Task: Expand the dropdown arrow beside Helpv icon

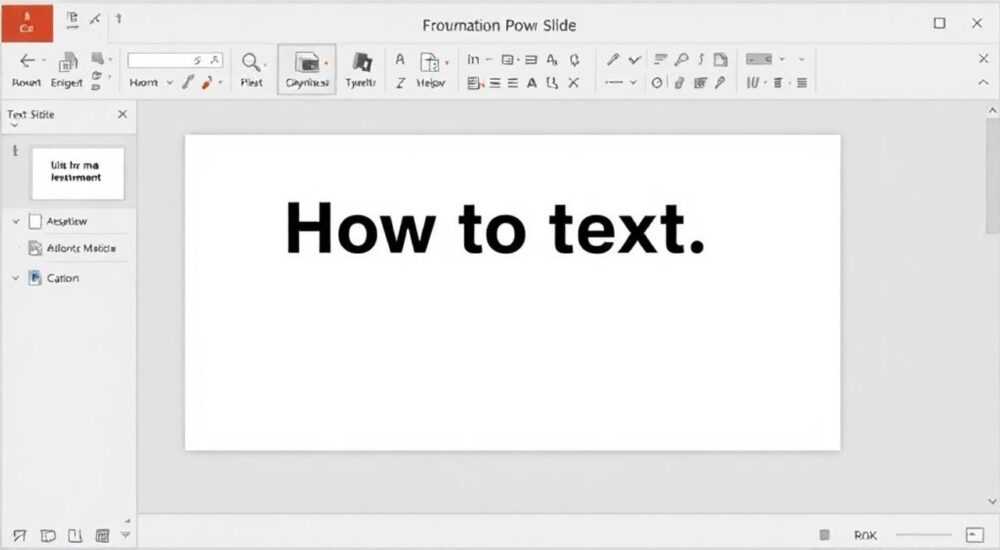Action: click(x=447, y=62)
